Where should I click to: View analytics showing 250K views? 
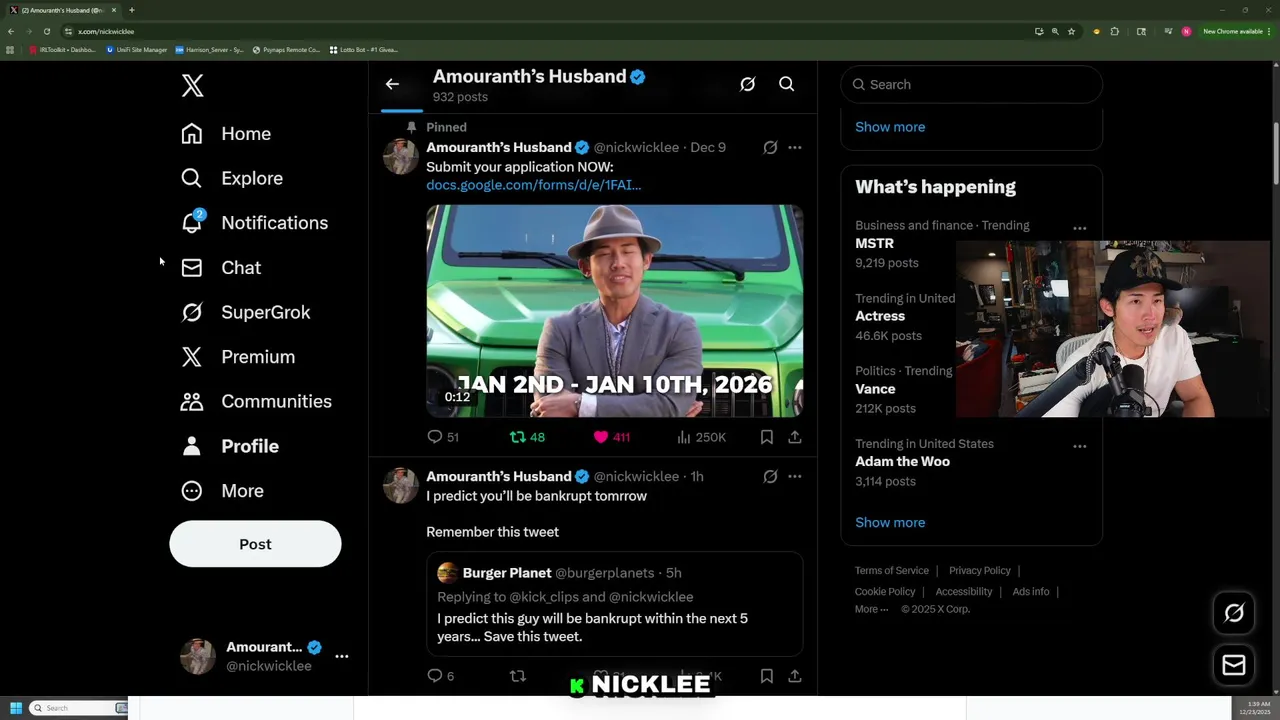click(x=701, y=437)
